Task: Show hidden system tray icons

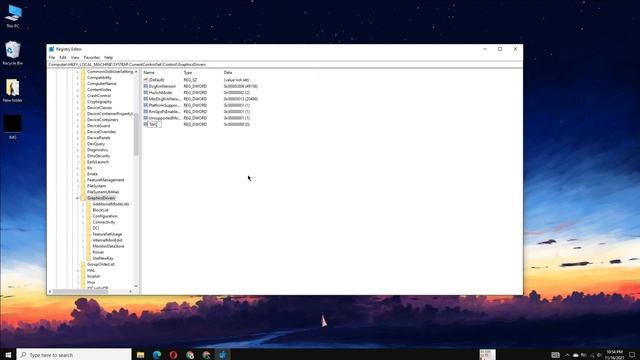Action: click(x=567, y=355)
